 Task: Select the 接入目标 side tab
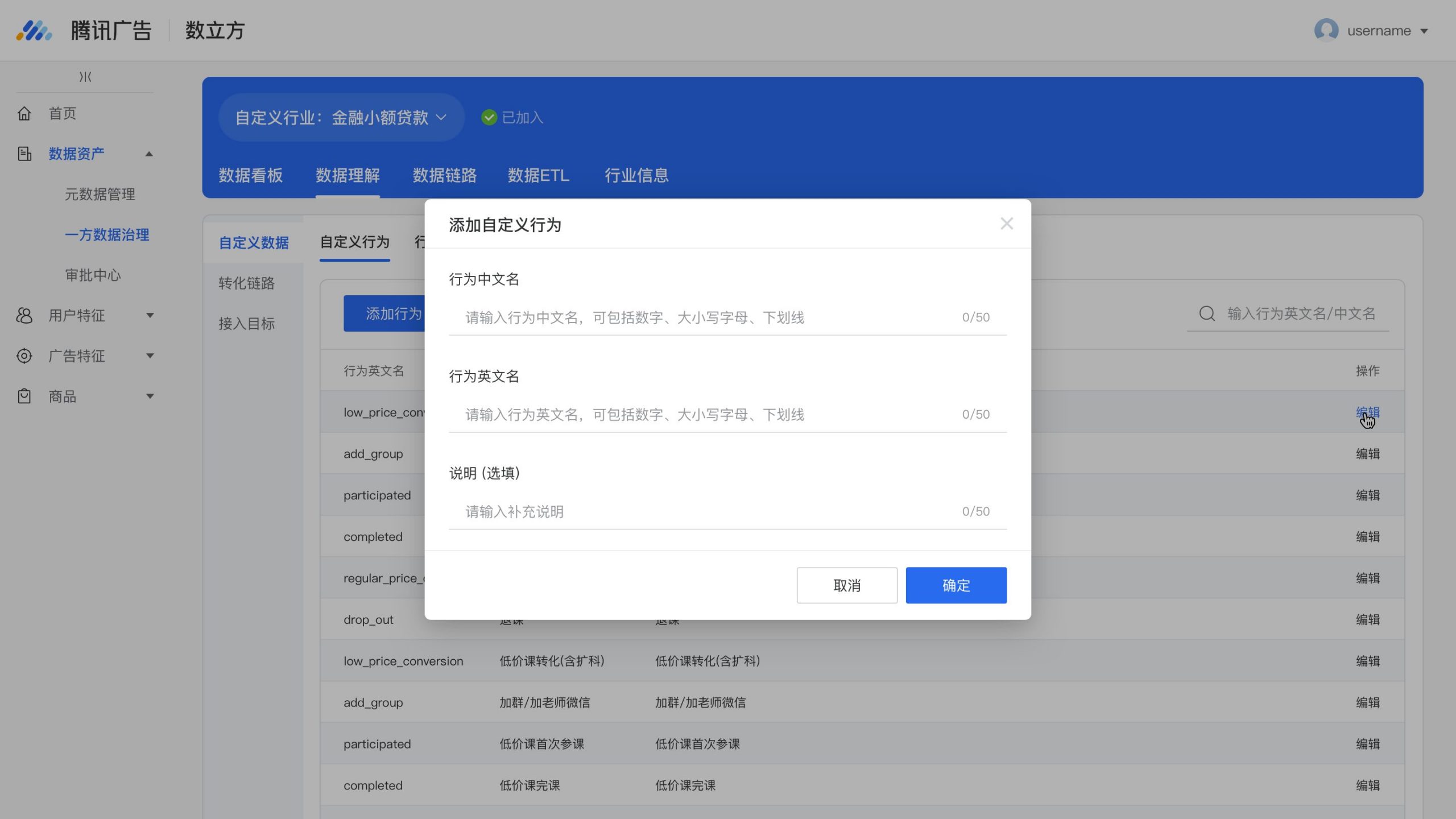click(x=246, y=324)
